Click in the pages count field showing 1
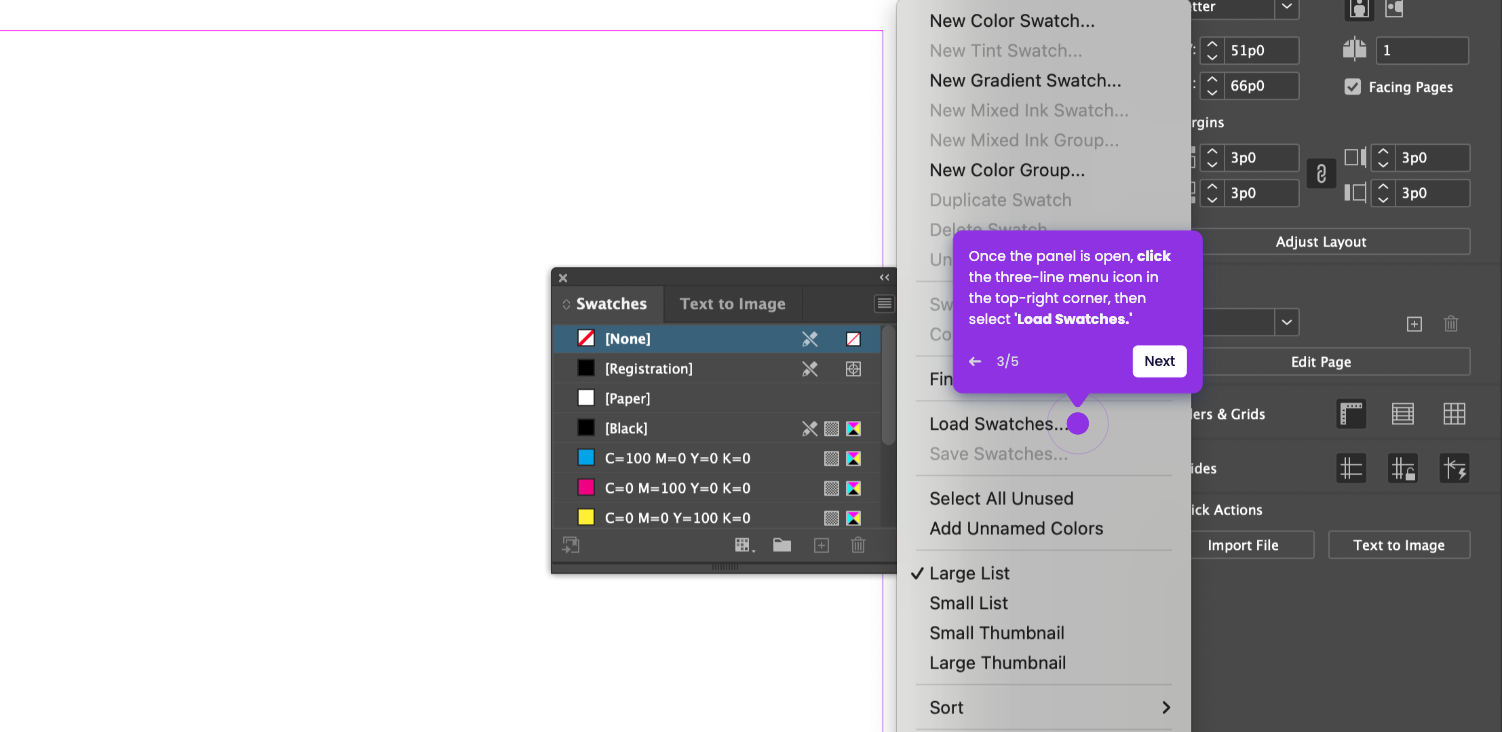 click(x=1422, y=51)
